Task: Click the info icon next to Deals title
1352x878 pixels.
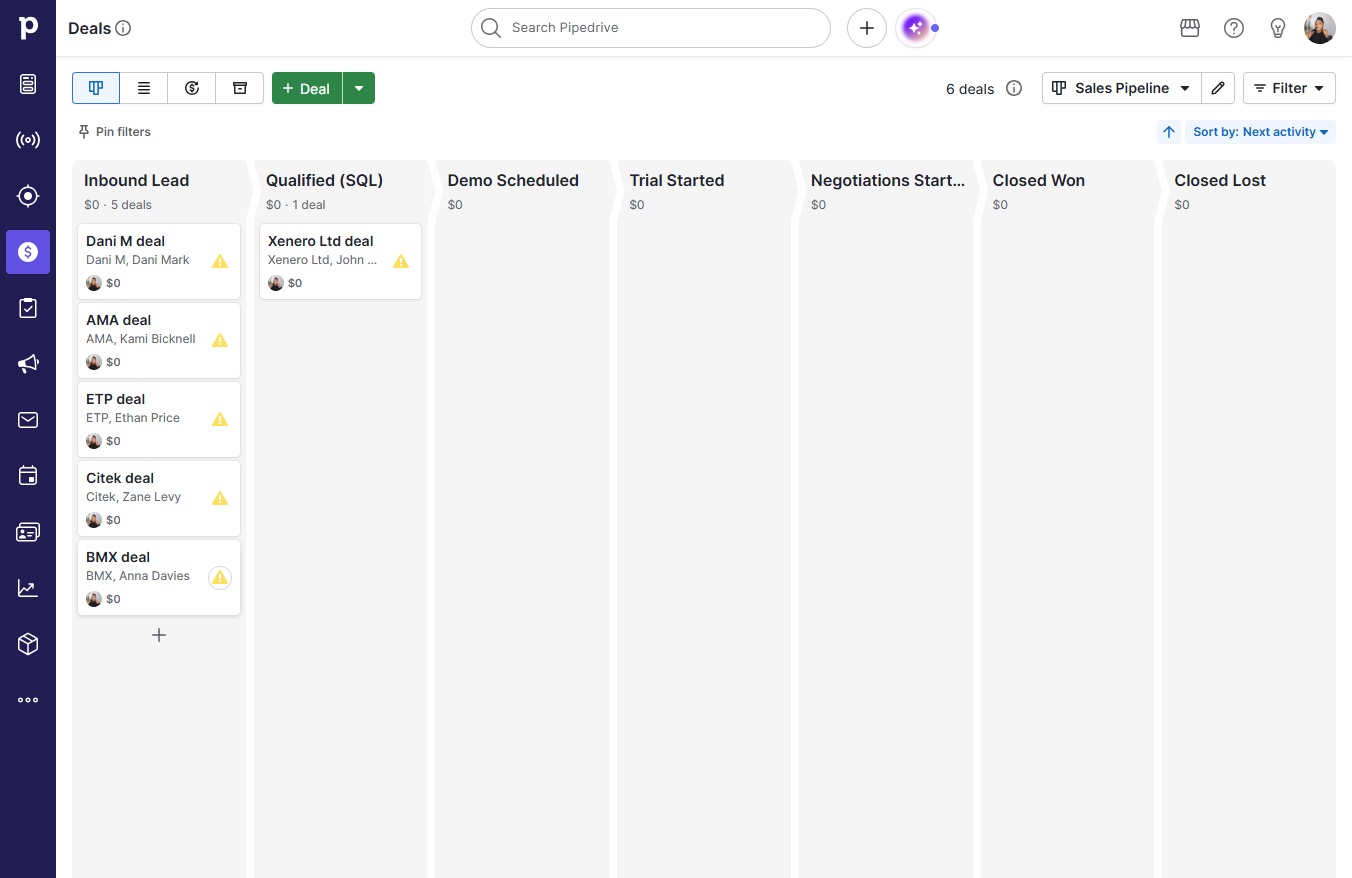Action: coord(123,28)
